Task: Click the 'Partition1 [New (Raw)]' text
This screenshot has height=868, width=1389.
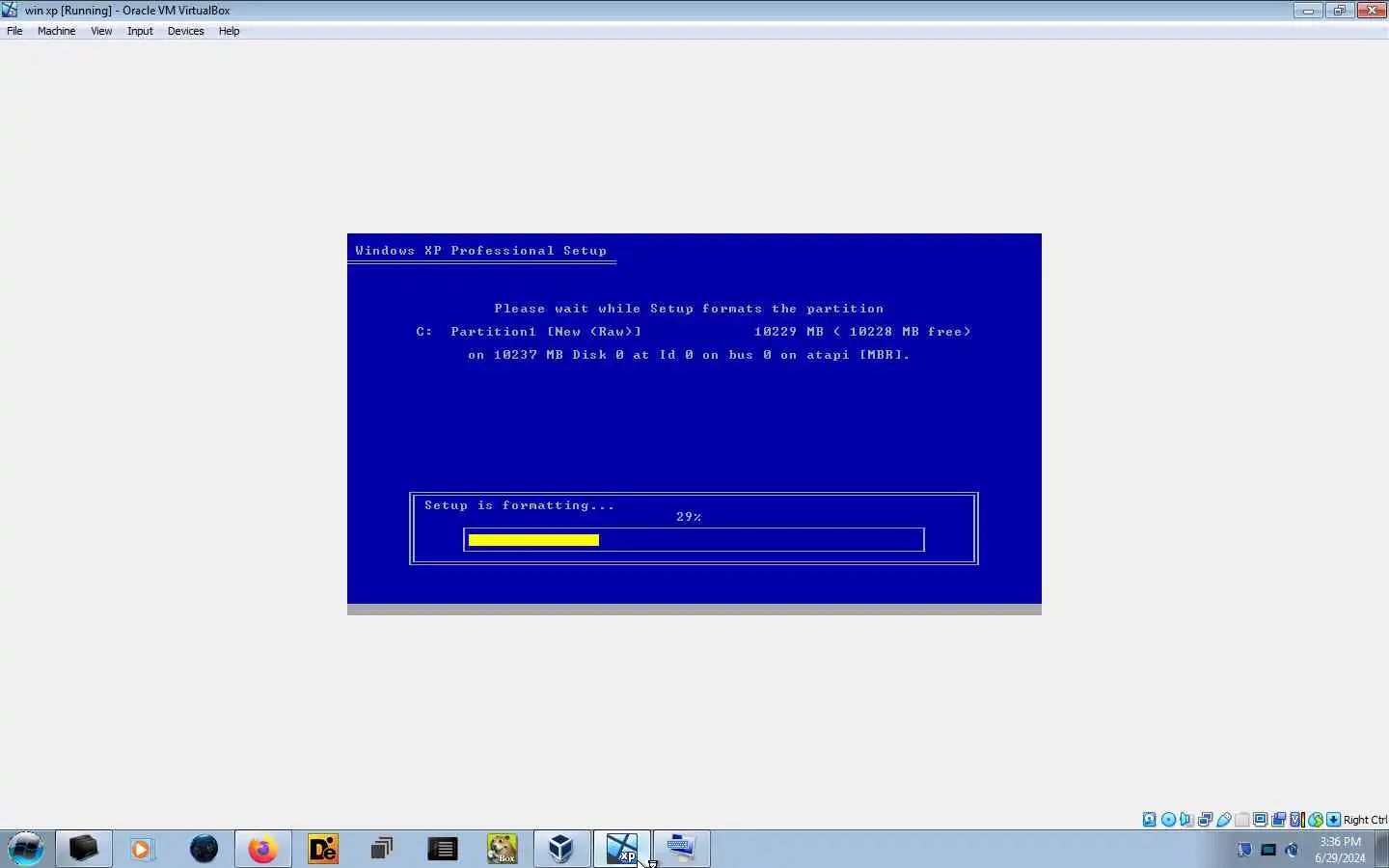Action: [x=546, y=332]
